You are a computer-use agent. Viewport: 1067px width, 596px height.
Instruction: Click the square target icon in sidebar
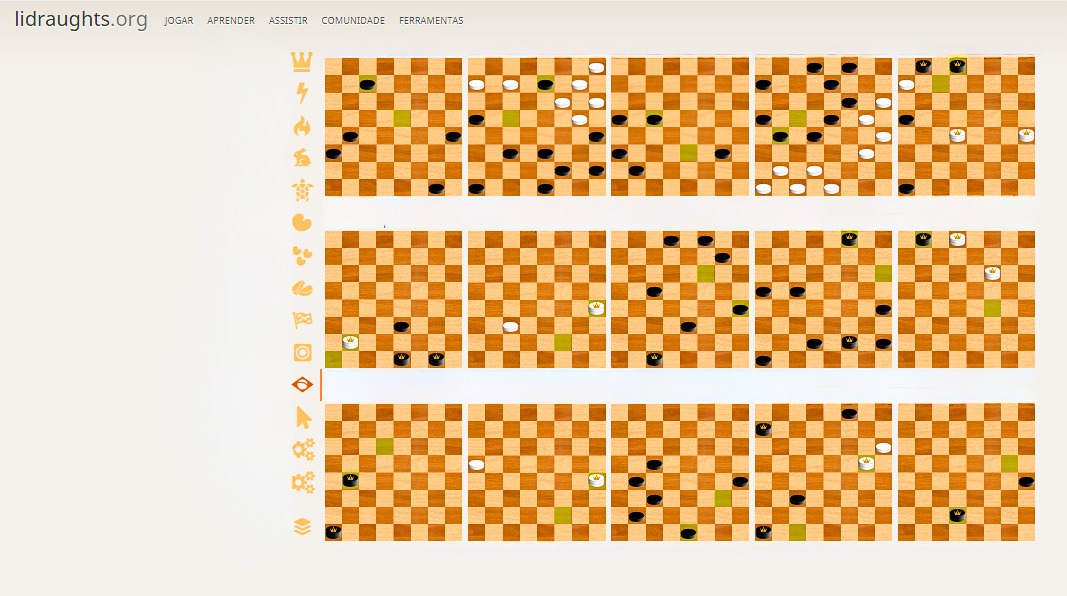[302, 353]
